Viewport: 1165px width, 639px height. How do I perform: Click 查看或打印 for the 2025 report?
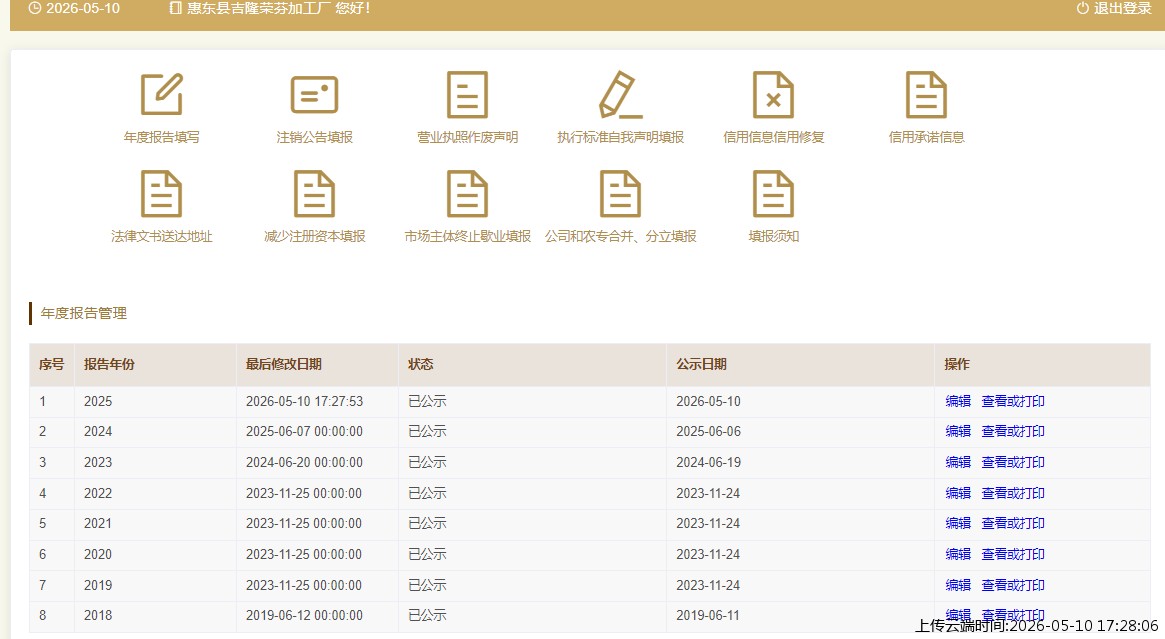point(1013,401)
